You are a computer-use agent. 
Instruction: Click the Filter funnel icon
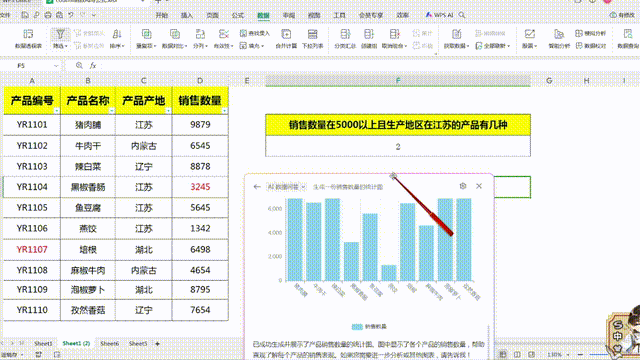(60, 34)
